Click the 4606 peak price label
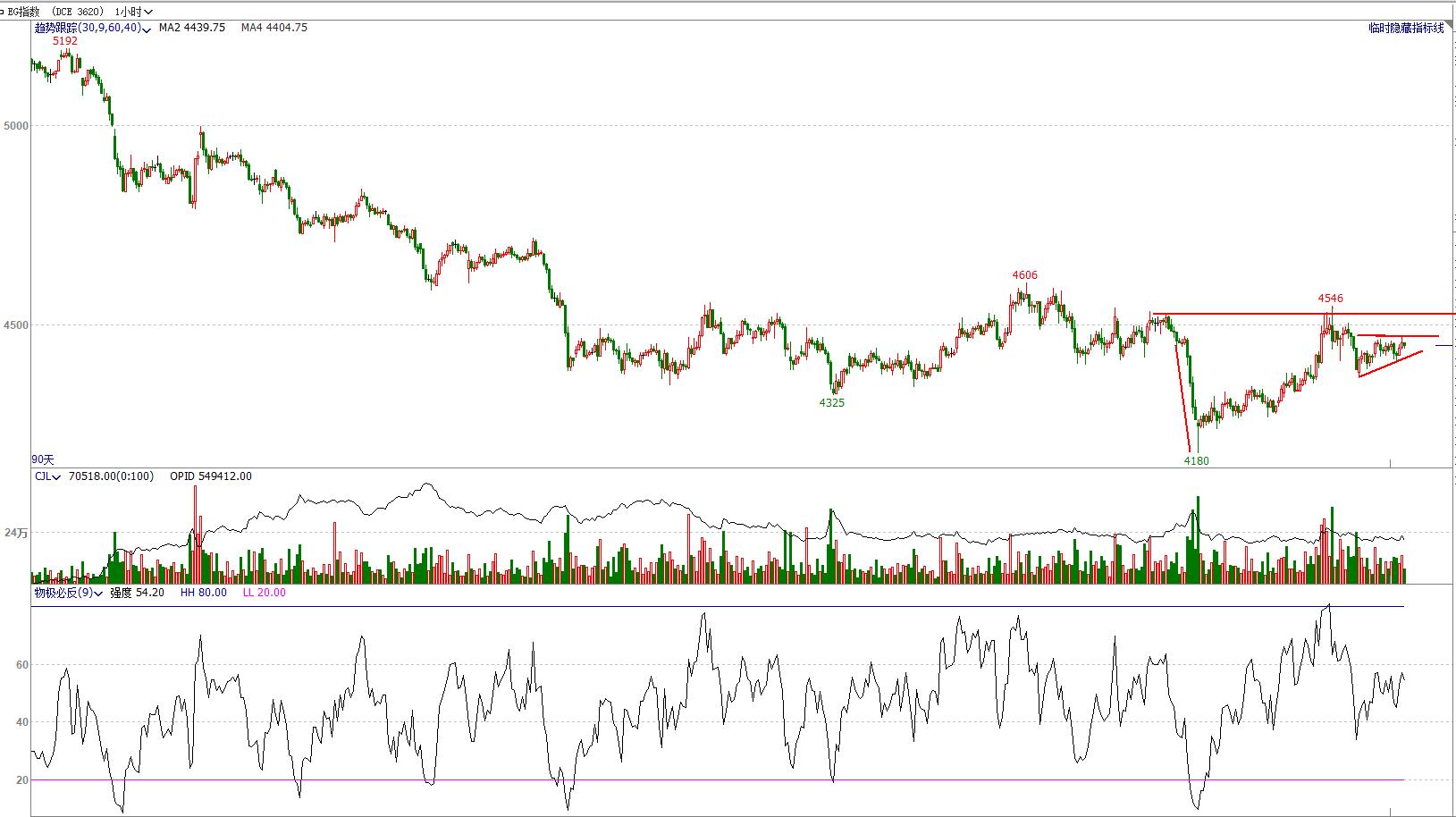The width and height of the screenshot is (1456, 817). [x=1025, y=275]
